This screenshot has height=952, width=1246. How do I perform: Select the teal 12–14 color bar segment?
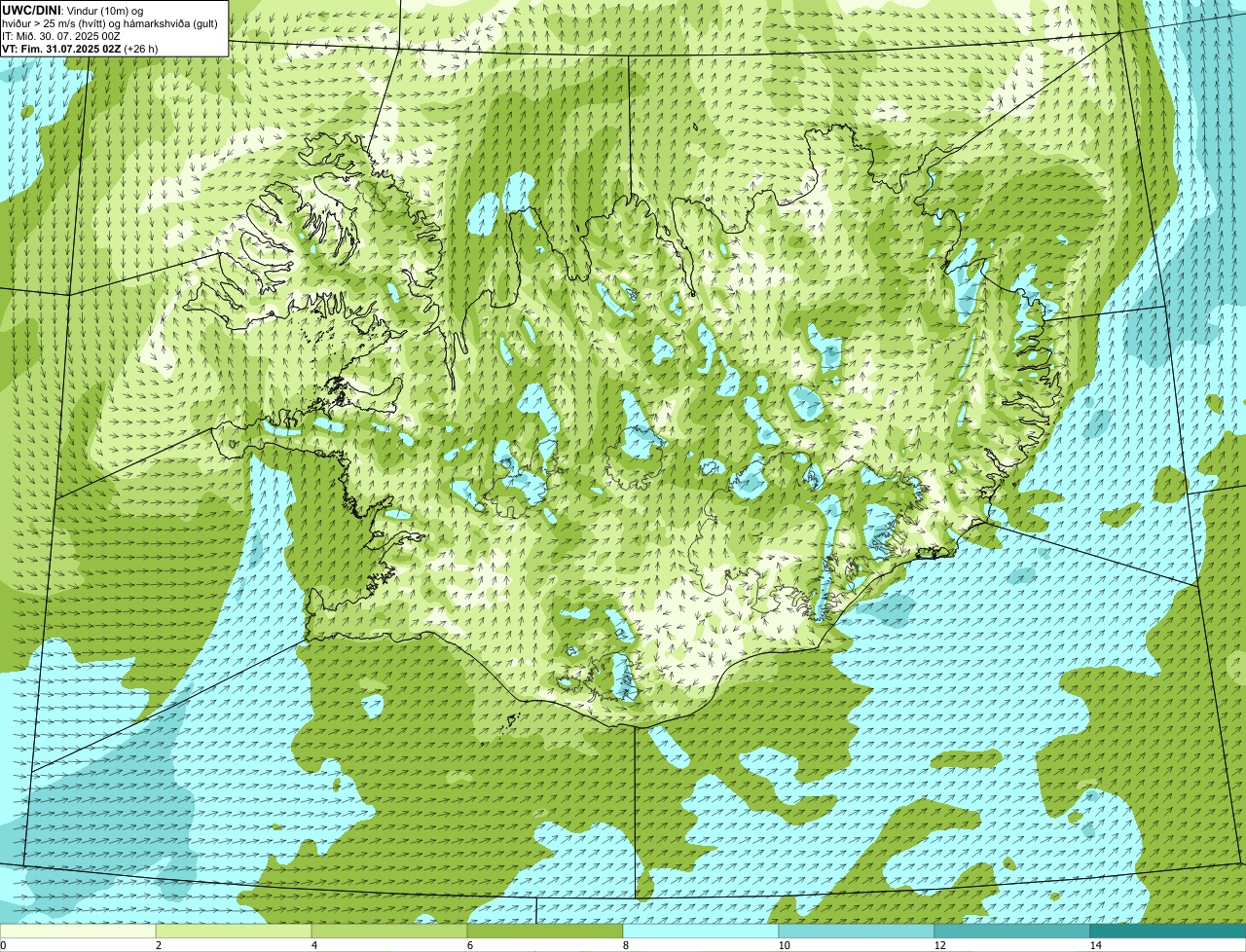tap(1012, 931)
